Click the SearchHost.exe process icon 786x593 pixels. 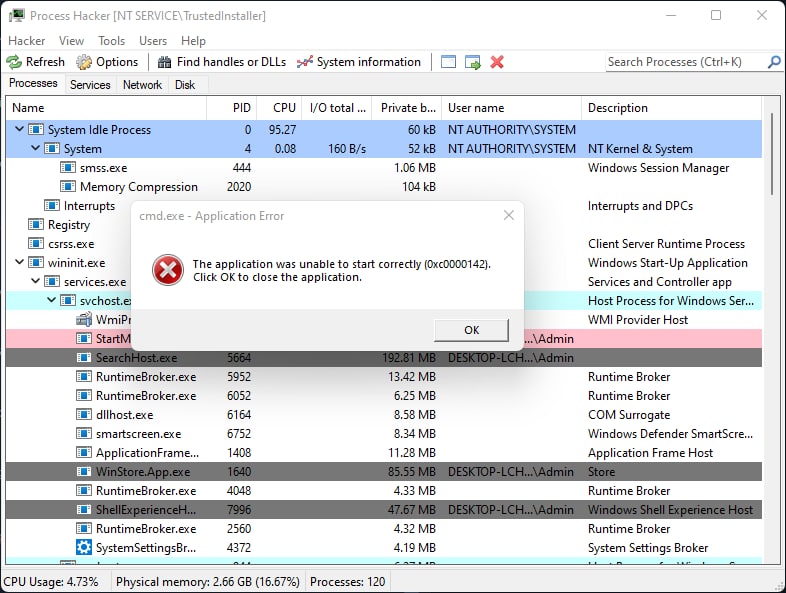click(x=84, y=357)
